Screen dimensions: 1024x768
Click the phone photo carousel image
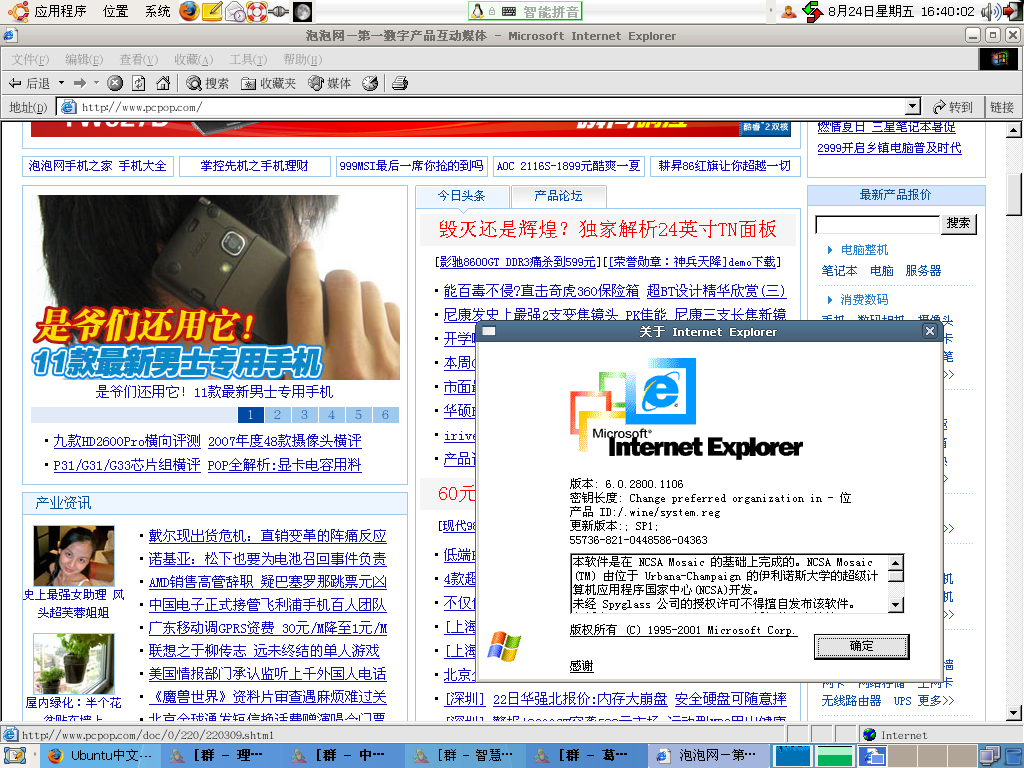216,287
